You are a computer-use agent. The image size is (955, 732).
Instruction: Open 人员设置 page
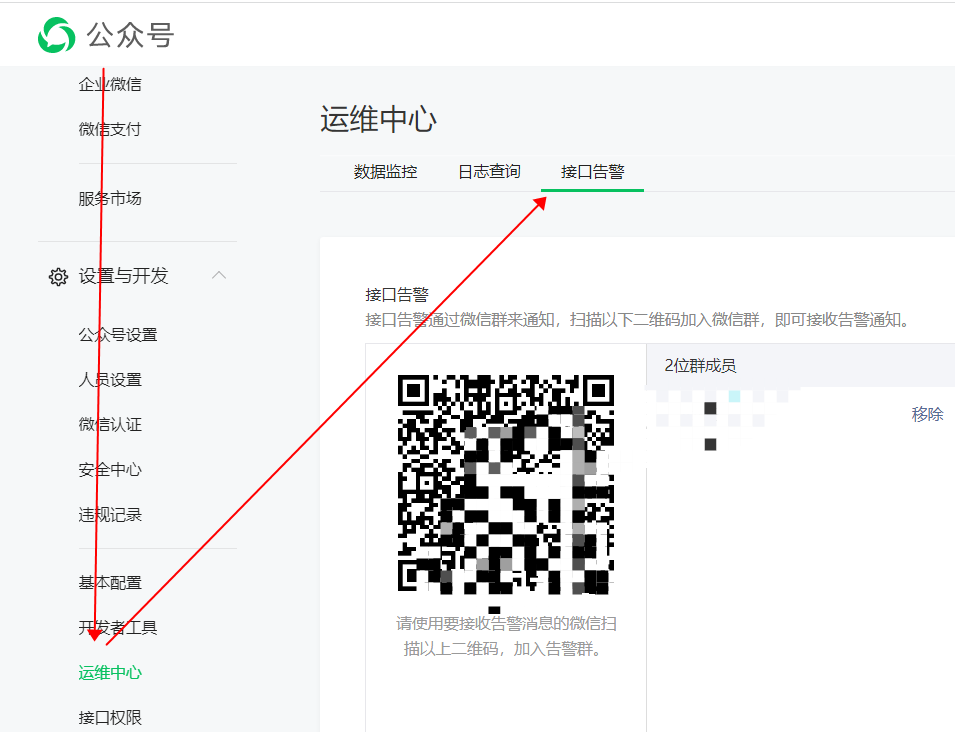[110, 380]
